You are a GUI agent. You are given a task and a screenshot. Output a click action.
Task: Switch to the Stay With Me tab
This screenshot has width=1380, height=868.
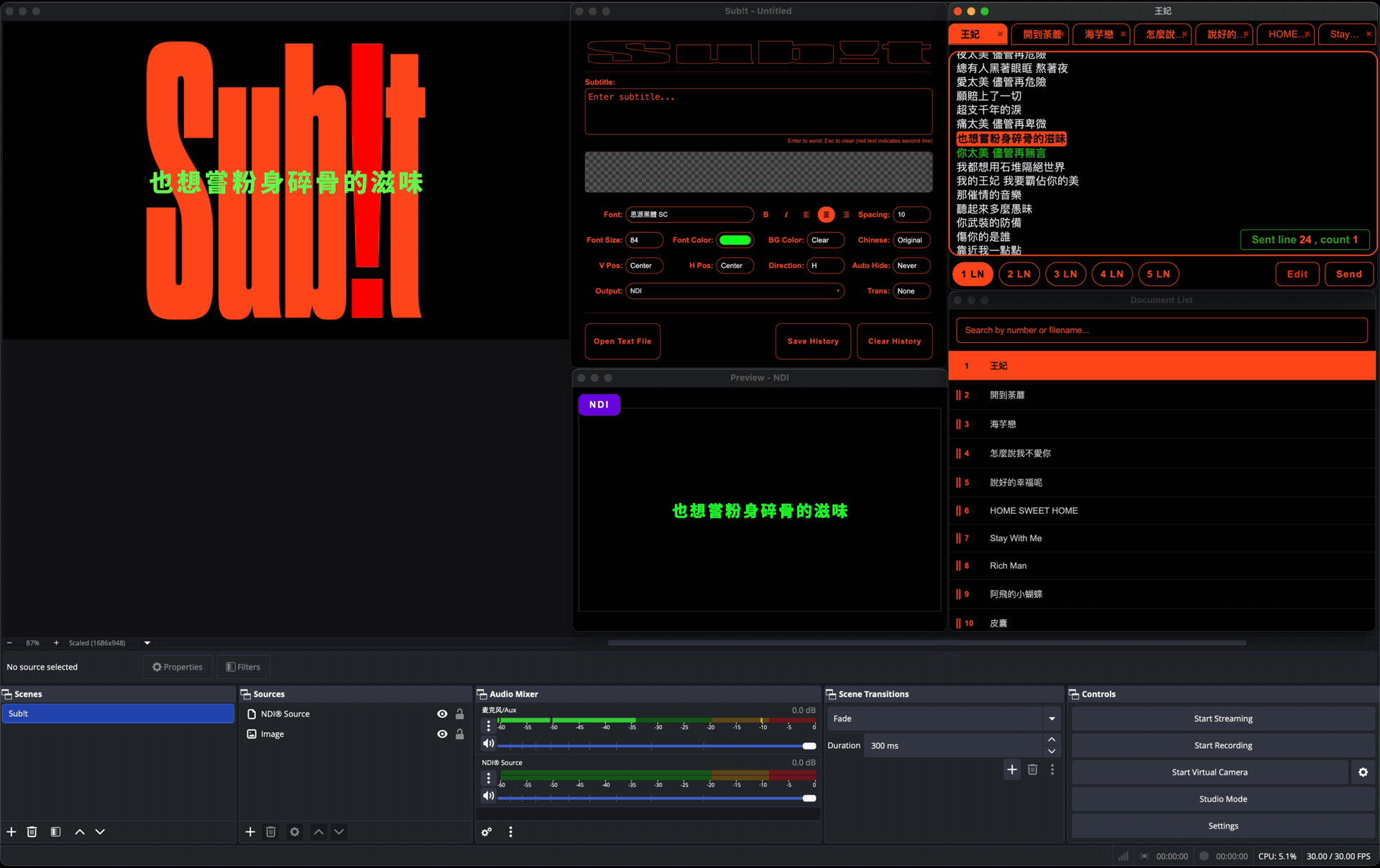1343,34
